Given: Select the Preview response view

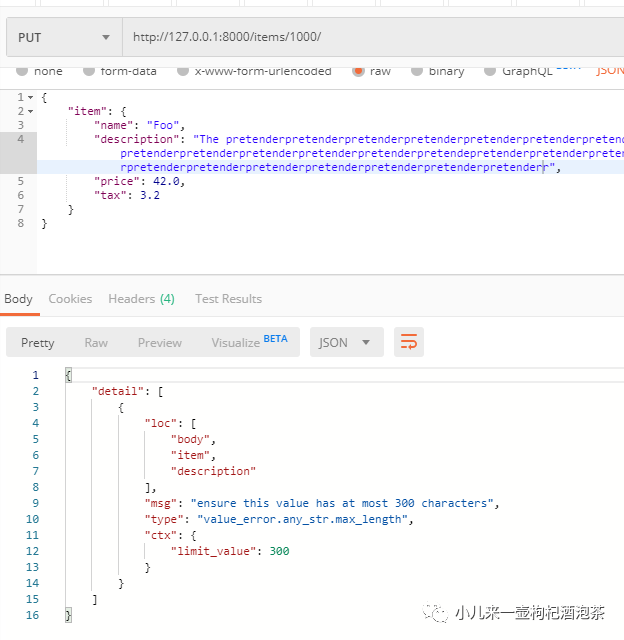Looking at the screenshot, I should (x=160, y=342).
